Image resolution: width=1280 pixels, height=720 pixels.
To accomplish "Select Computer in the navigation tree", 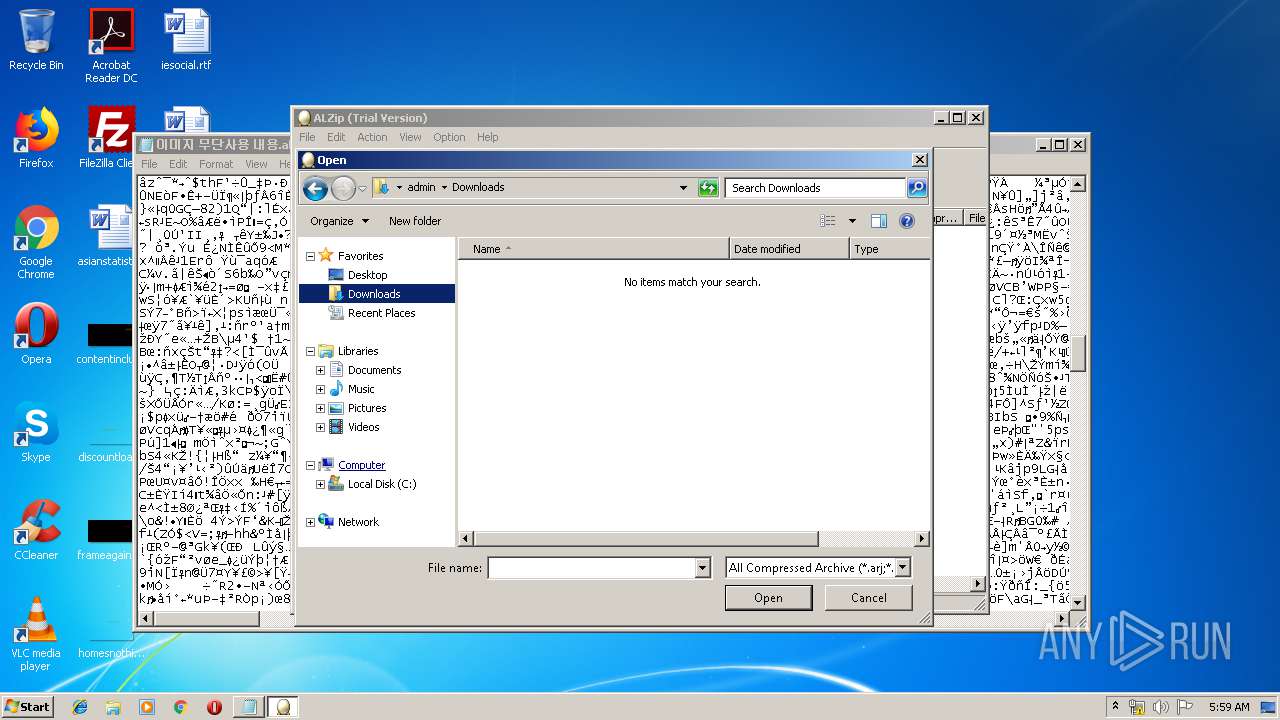I will (361, 465).
